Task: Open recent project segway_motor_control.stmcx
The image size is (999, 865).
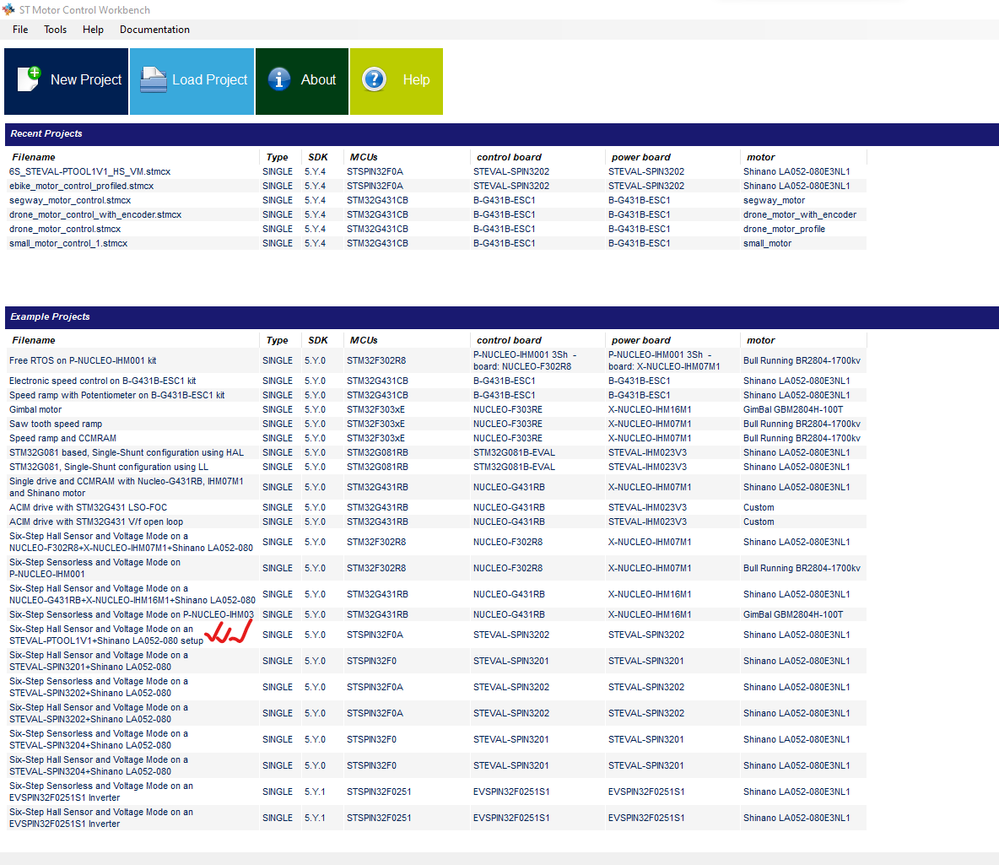Action: pyautogui.click(x=70, y=201)
